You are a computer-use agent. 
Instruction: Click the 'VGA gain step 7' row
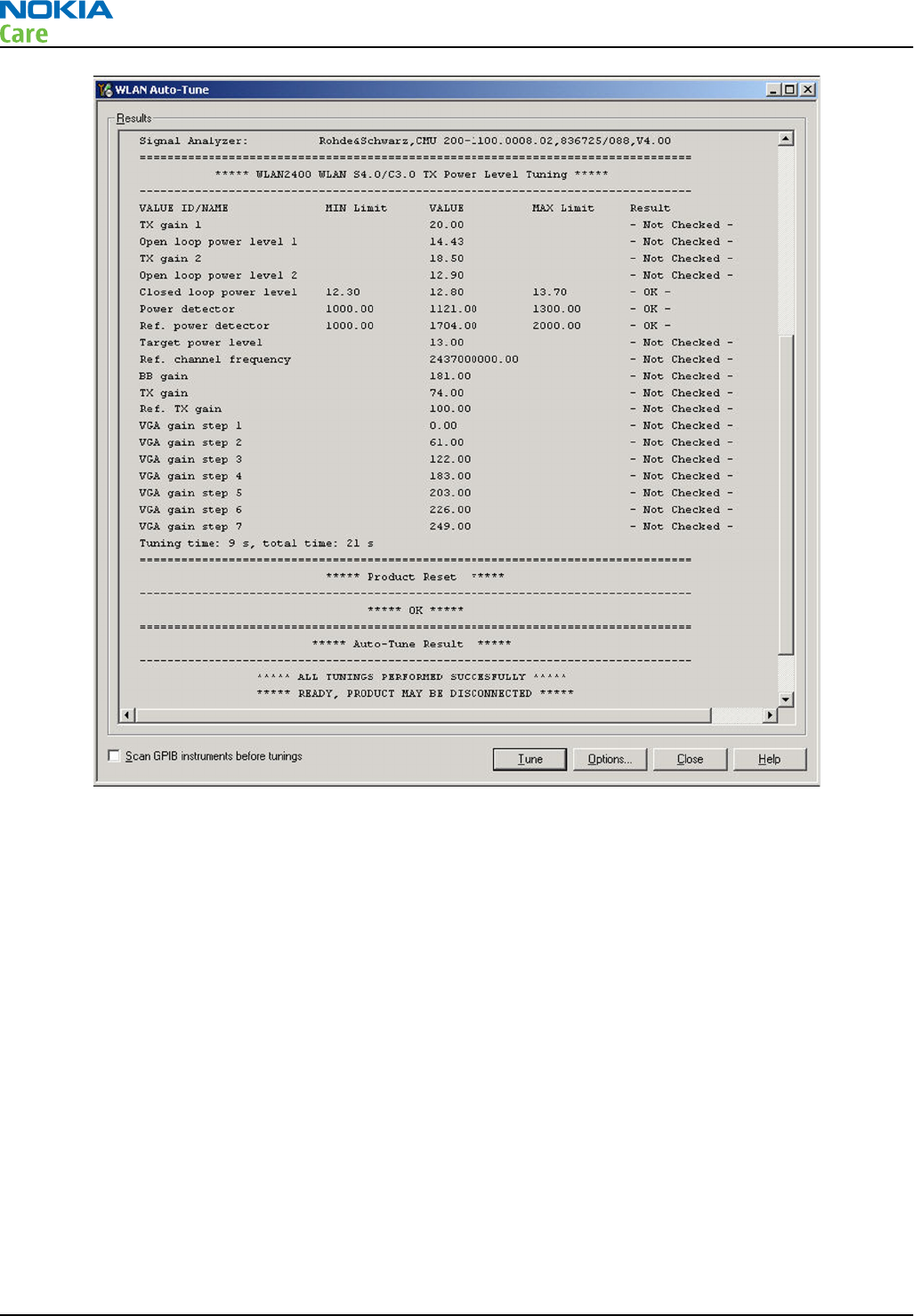tap(436, 527)
